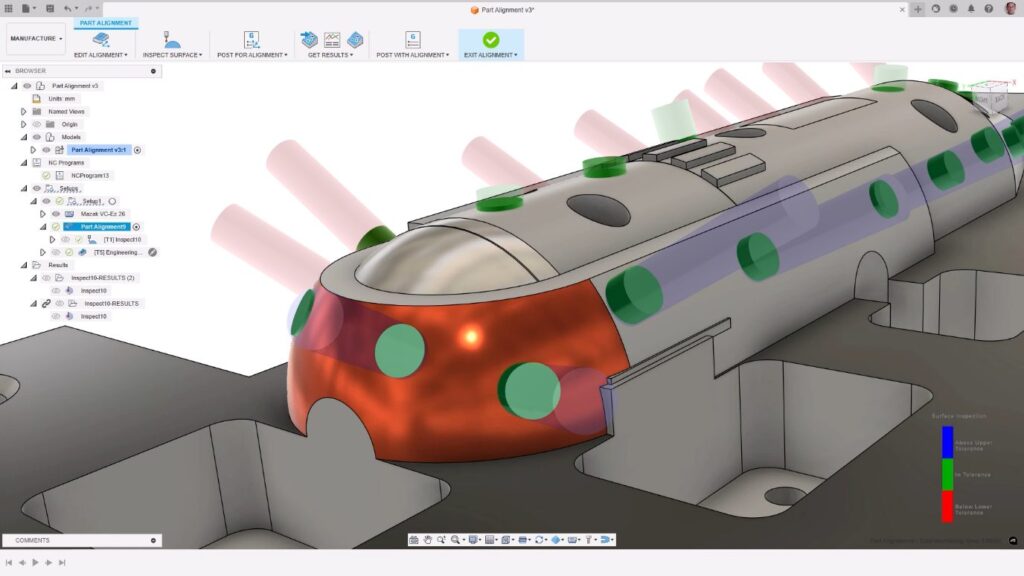Viewport: 1024px width, 576px height.
Task: Click the green In Tolerance legend swatch
Action: 947,474
